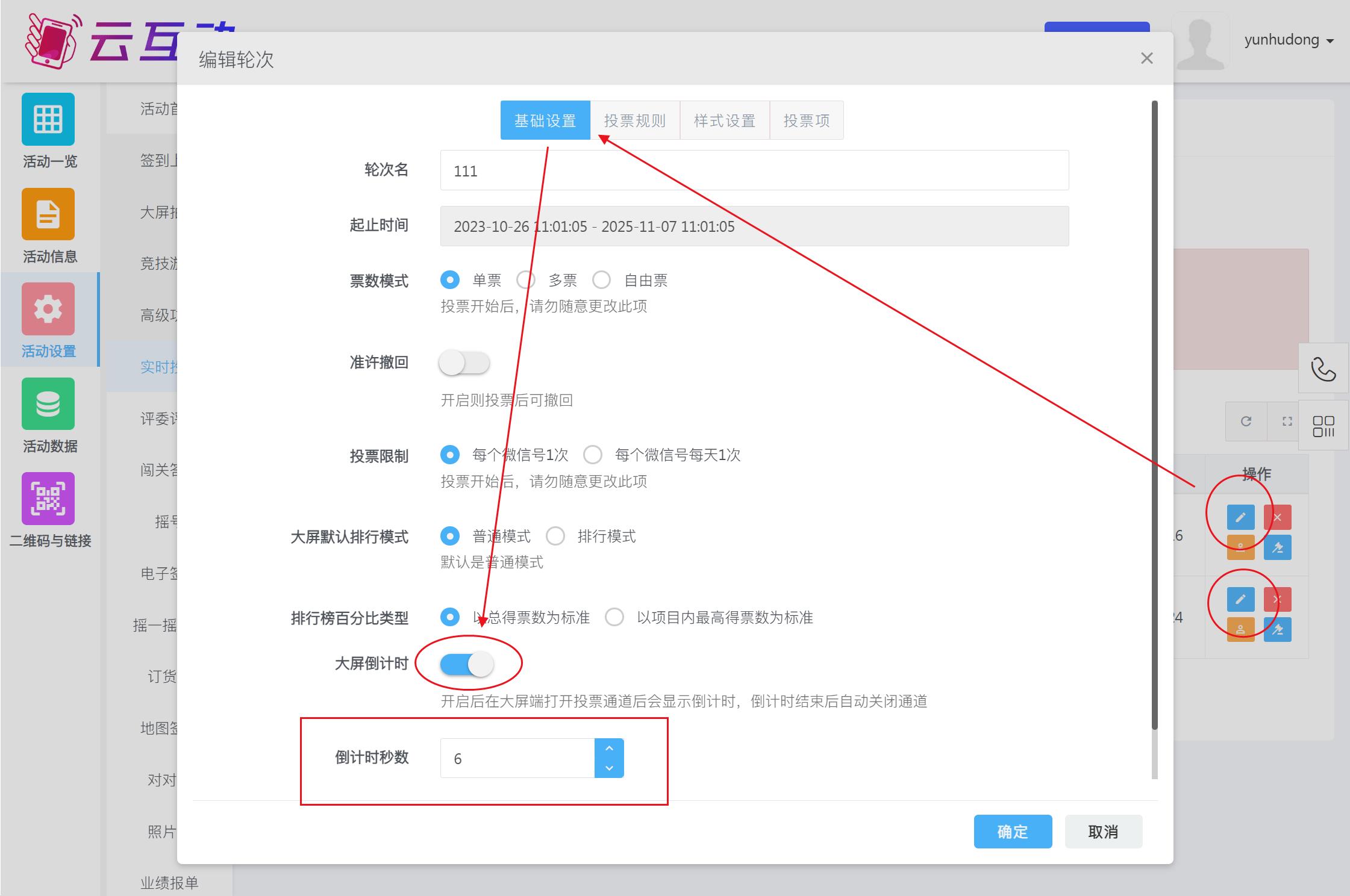Open the 二维码与链接 QR icon
1350x896 pixels.
pyautogui.click(x=48, y=499)
